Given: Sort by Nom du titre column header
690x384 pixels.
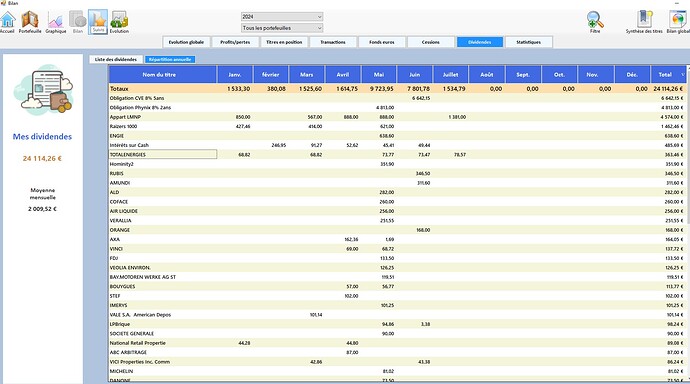Looking at the screenshot, I should pos(163,75).
